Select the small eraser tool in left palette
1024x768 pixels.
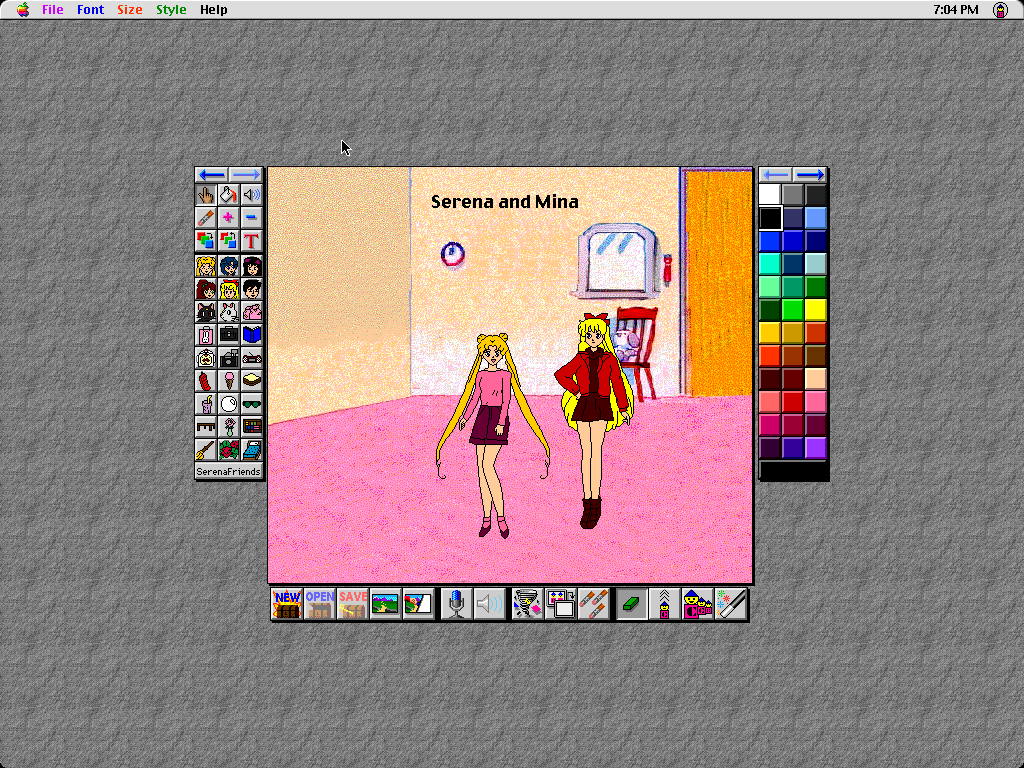pos(206,217)
